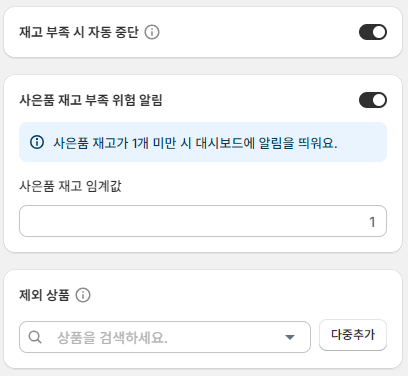
Task: Disable 사은품 재고 부족 위험 알림 switch
Action: [373, 100]
